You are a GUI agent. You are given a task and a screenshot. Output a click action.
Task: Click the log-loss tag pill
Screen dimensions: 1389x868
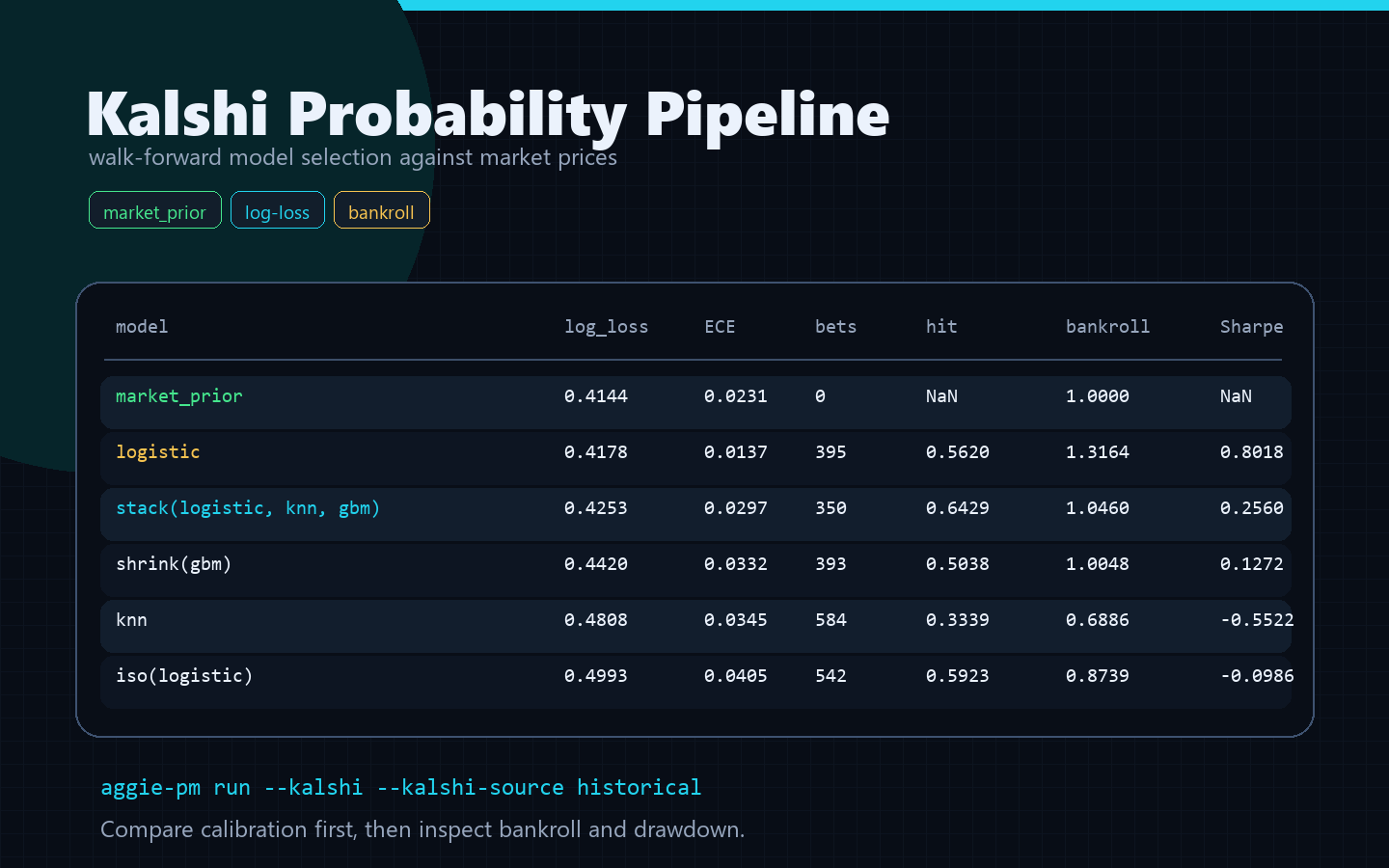[x=278, y=210]
